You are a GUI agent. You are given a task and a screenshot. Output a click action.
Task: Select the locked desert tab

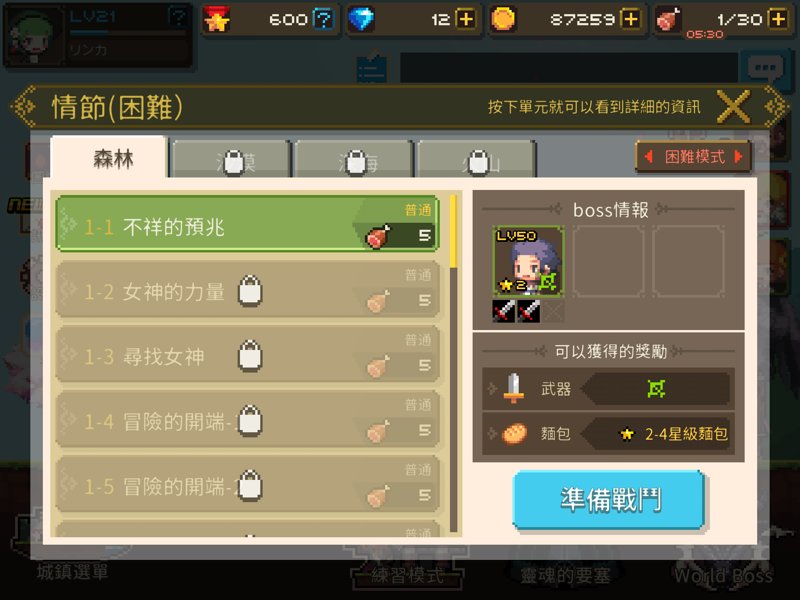(x=232, y=160)
